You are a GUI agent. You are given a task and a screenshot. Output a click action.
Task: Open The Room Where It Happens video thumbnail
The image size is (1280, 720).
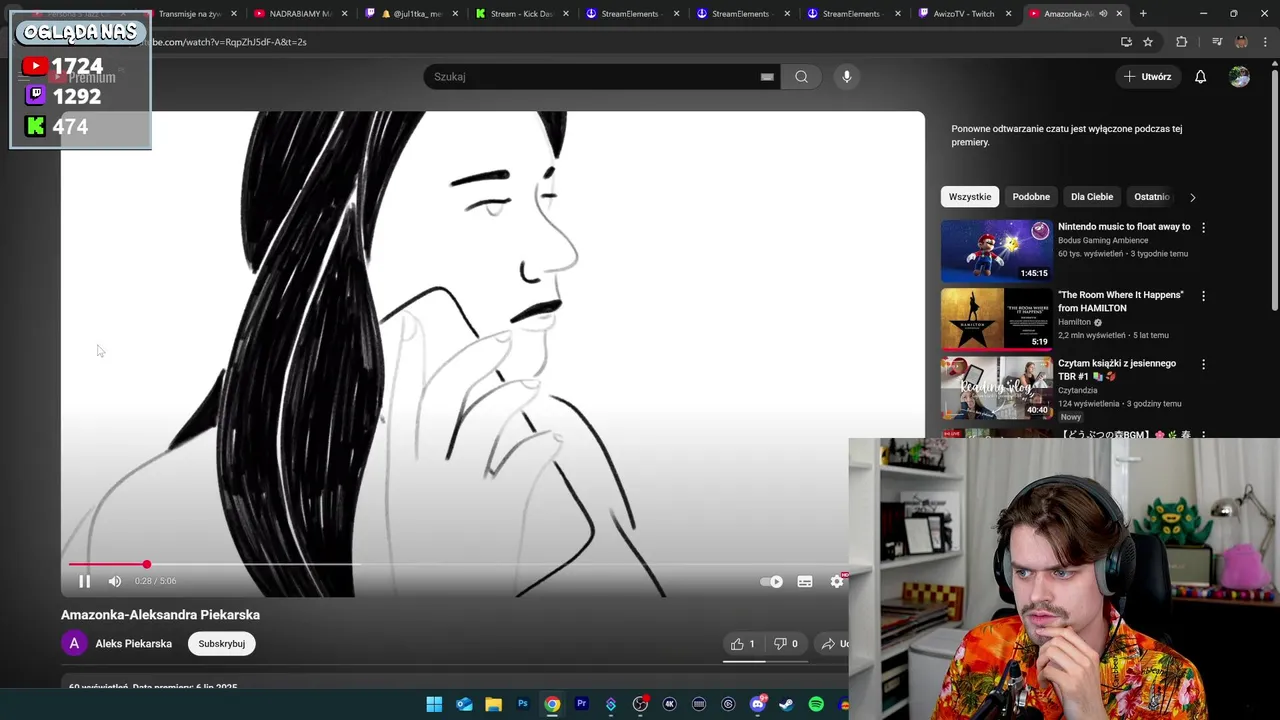point(997,319)
